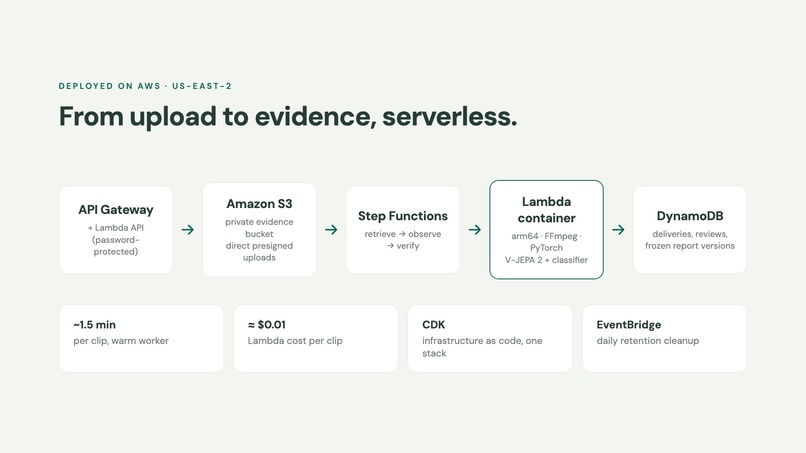The height and width of the screenshot is (453, 806).
Task: Click the DynamoDB card
Action: click(690, 230)
